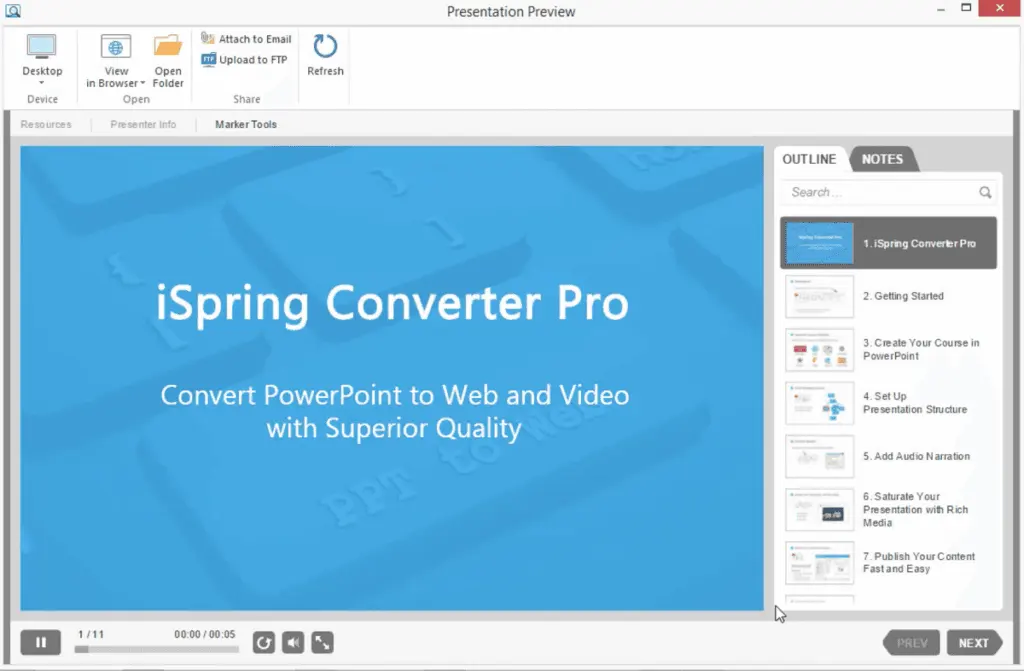Maximize the Presentation Preview window
Screen dimensions: 1024x671
coord(967,8)
